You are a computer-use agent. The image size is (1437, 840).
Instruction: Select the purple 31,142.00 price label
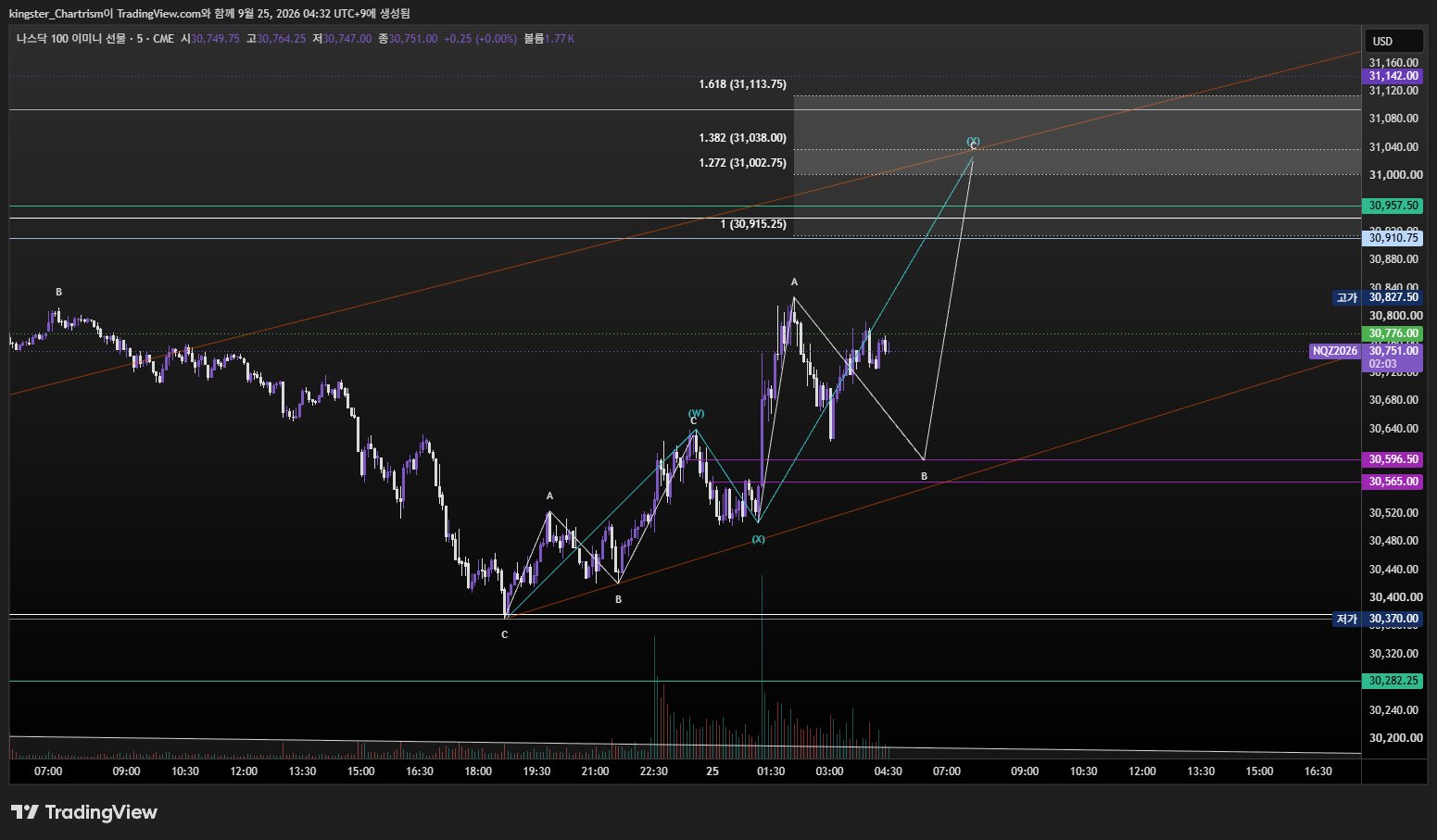pos(1393,76)
